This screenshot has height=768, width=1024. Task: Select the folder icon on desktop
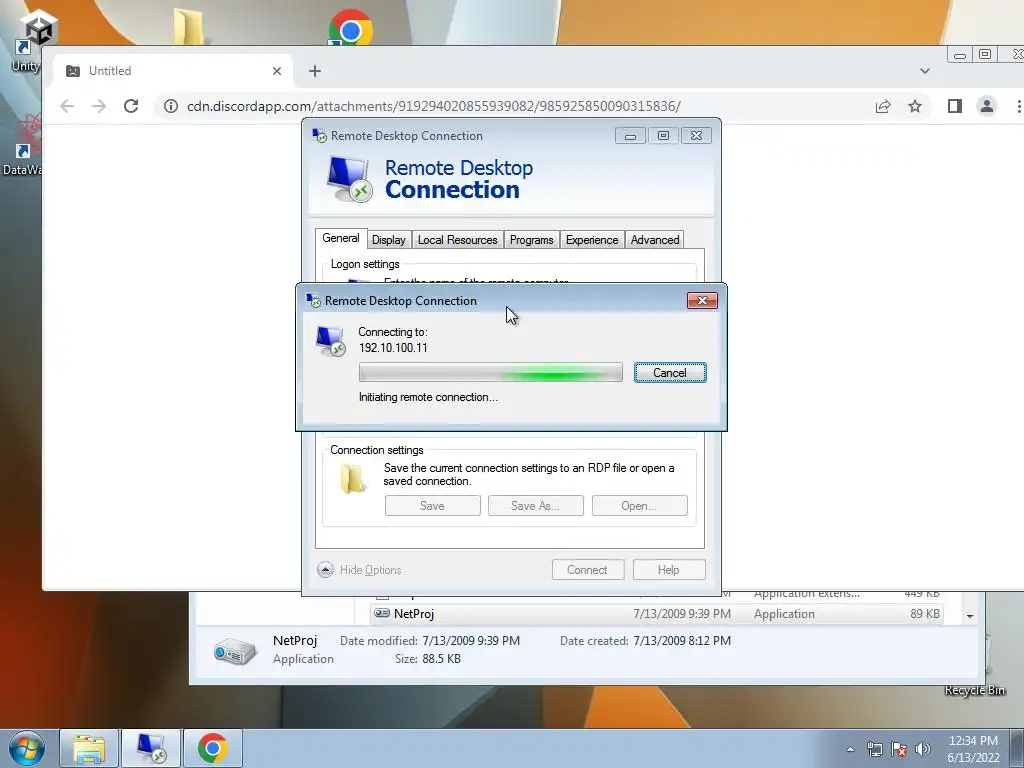tap(188, 27)
